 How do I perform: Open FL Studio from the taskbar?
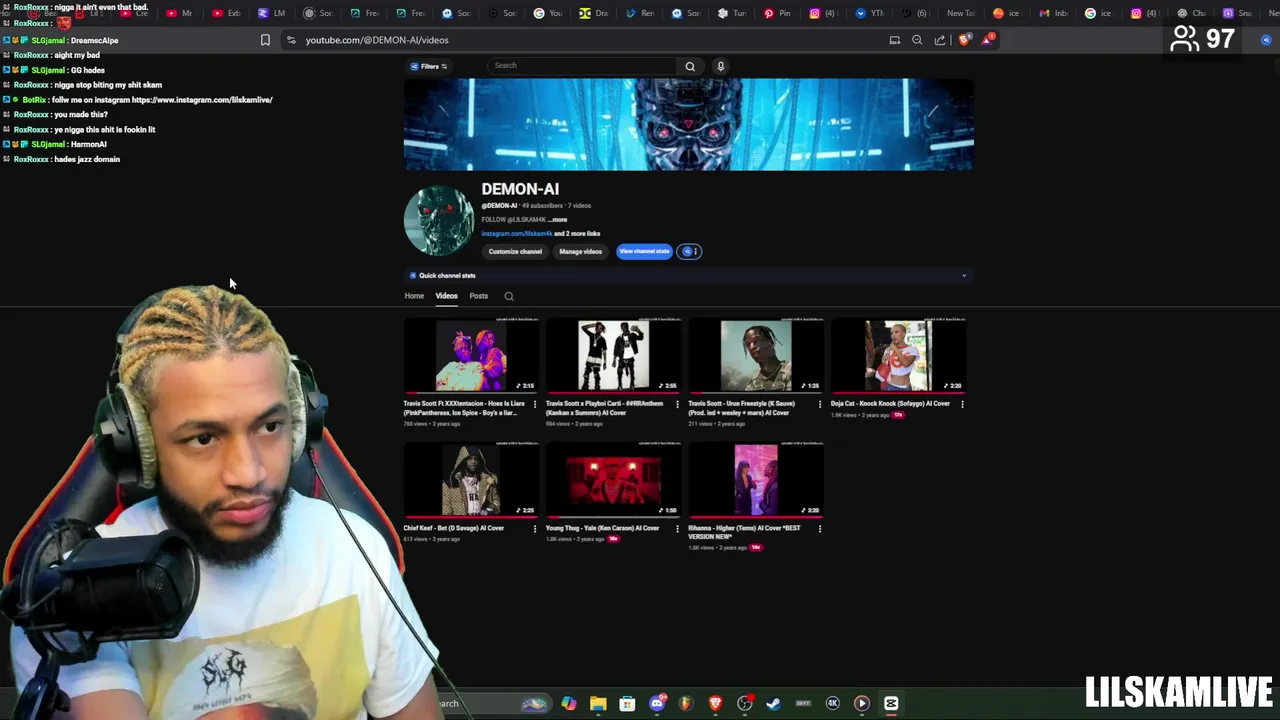(686, 704)
